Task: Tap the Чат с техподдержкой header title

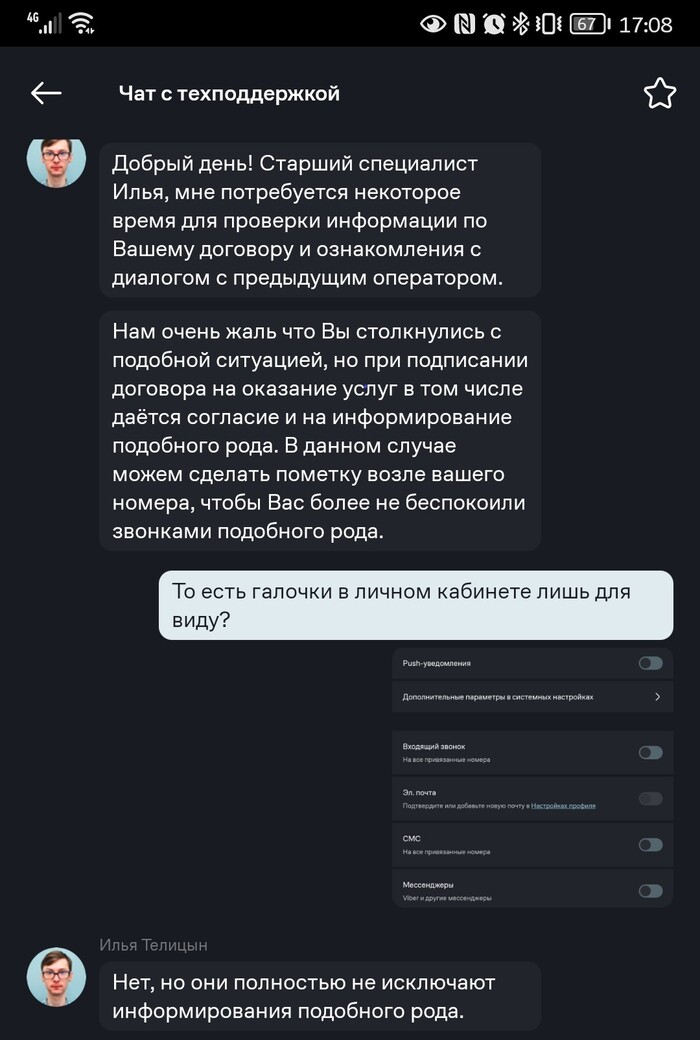Action: (229, 94)
